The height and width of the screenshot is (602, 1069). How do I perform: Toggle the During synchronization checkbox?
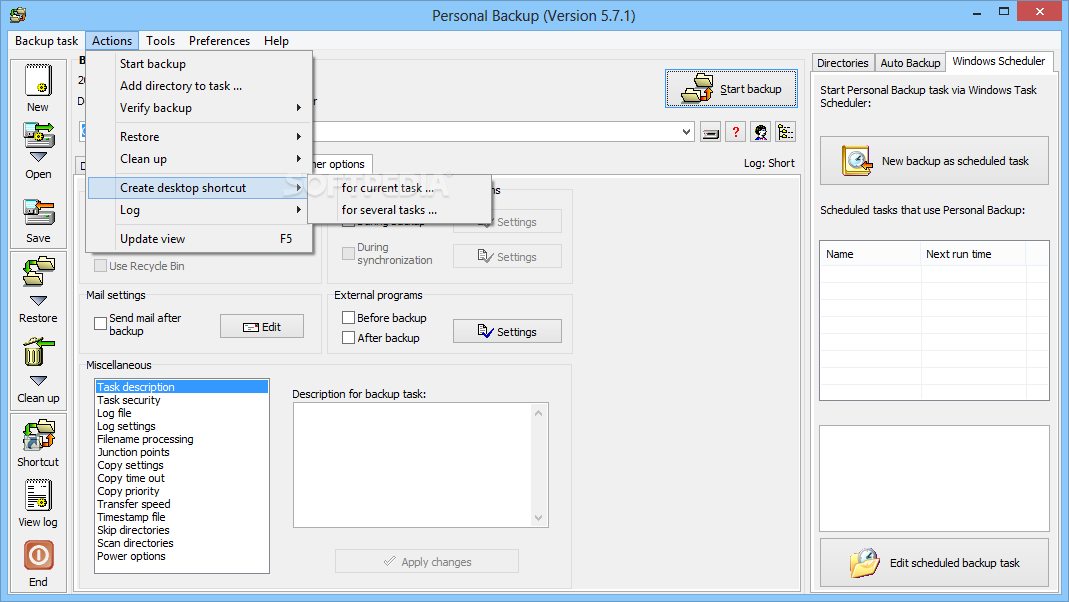(x=348, y=254)
